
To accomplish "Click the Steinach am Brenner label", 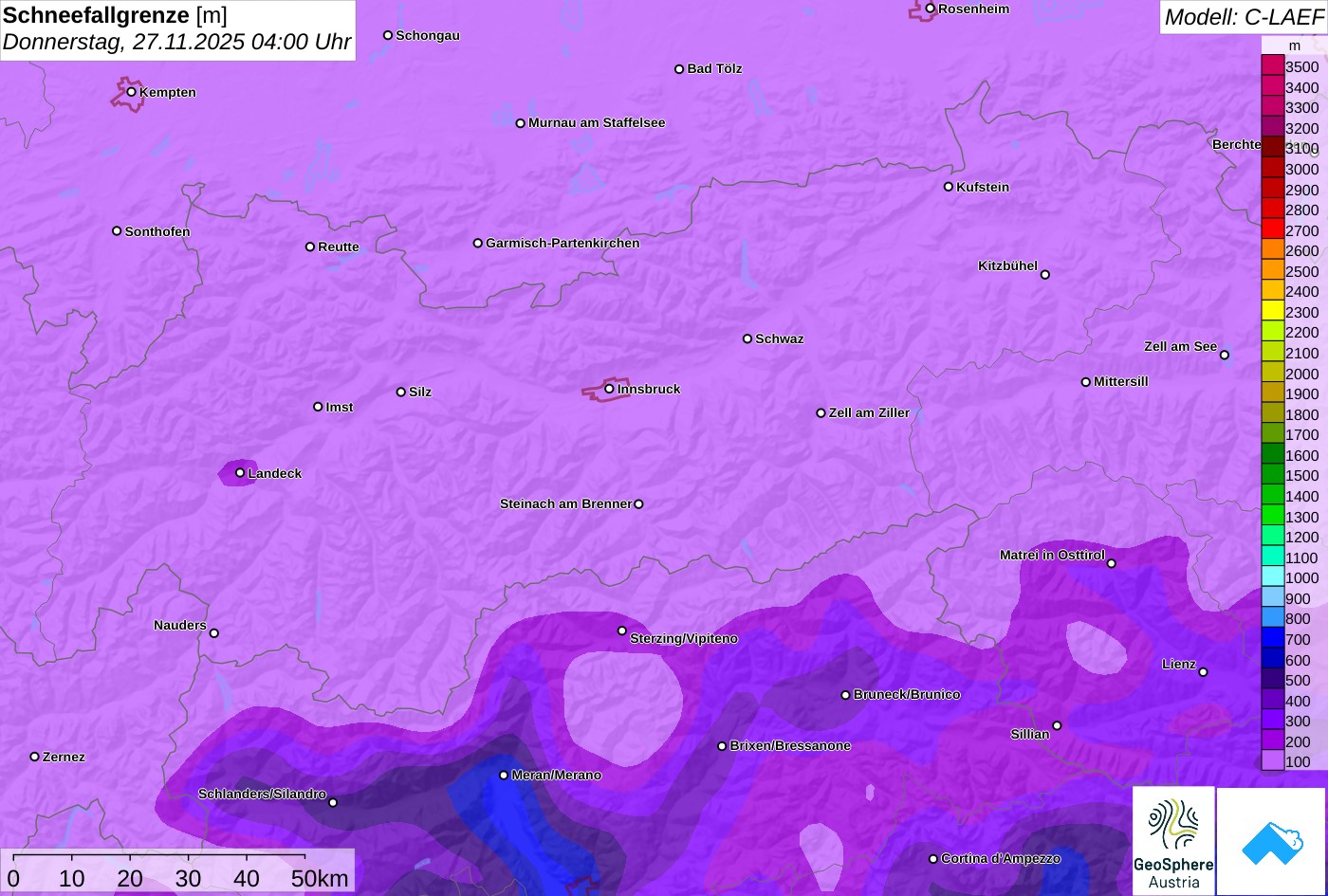I will (565, 504).
